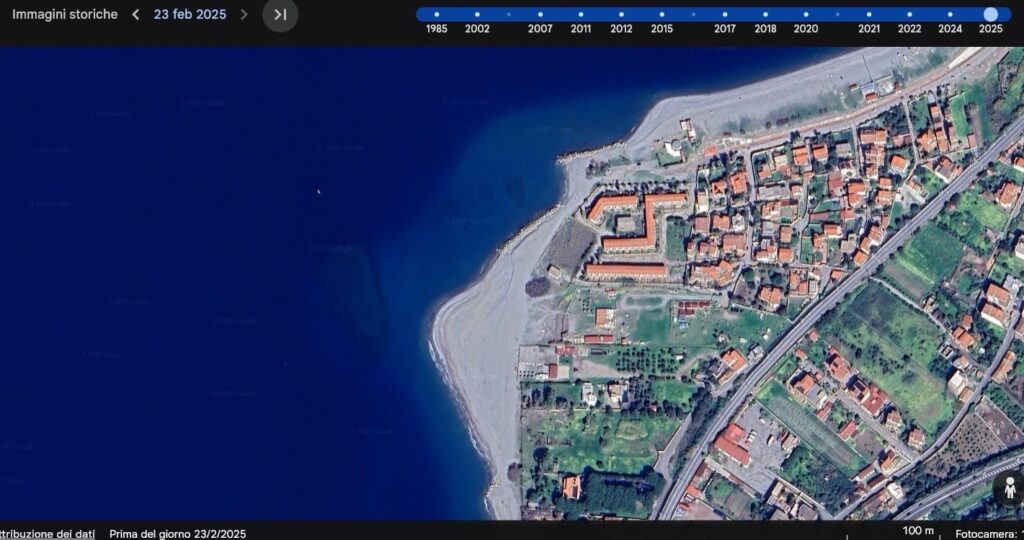Switch to 2017 historical imagery

[x=725, y=15]
